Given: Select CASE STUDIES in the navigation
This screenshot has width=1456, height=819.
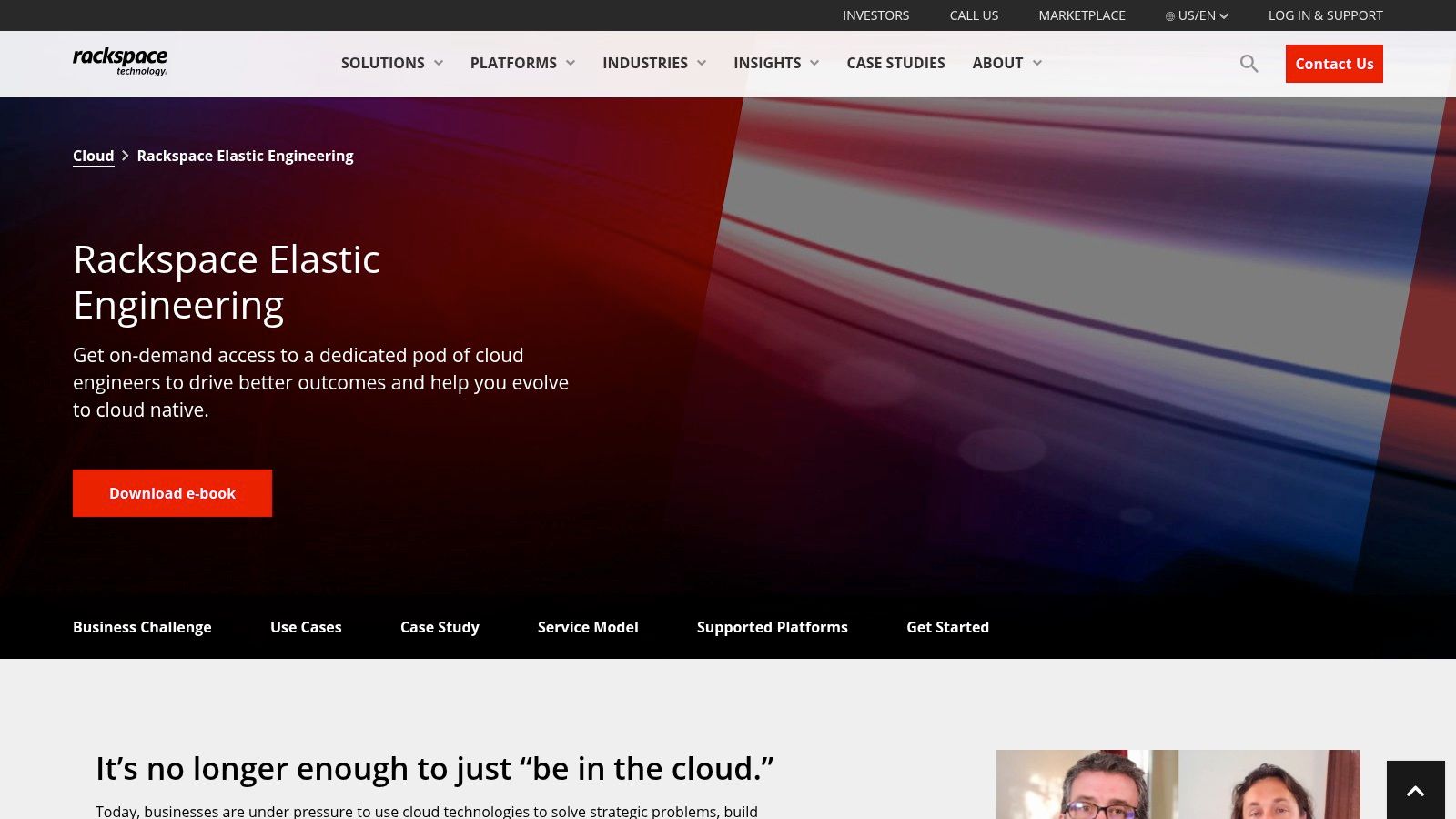Looking at the screenshot, I should click(895, 63).
